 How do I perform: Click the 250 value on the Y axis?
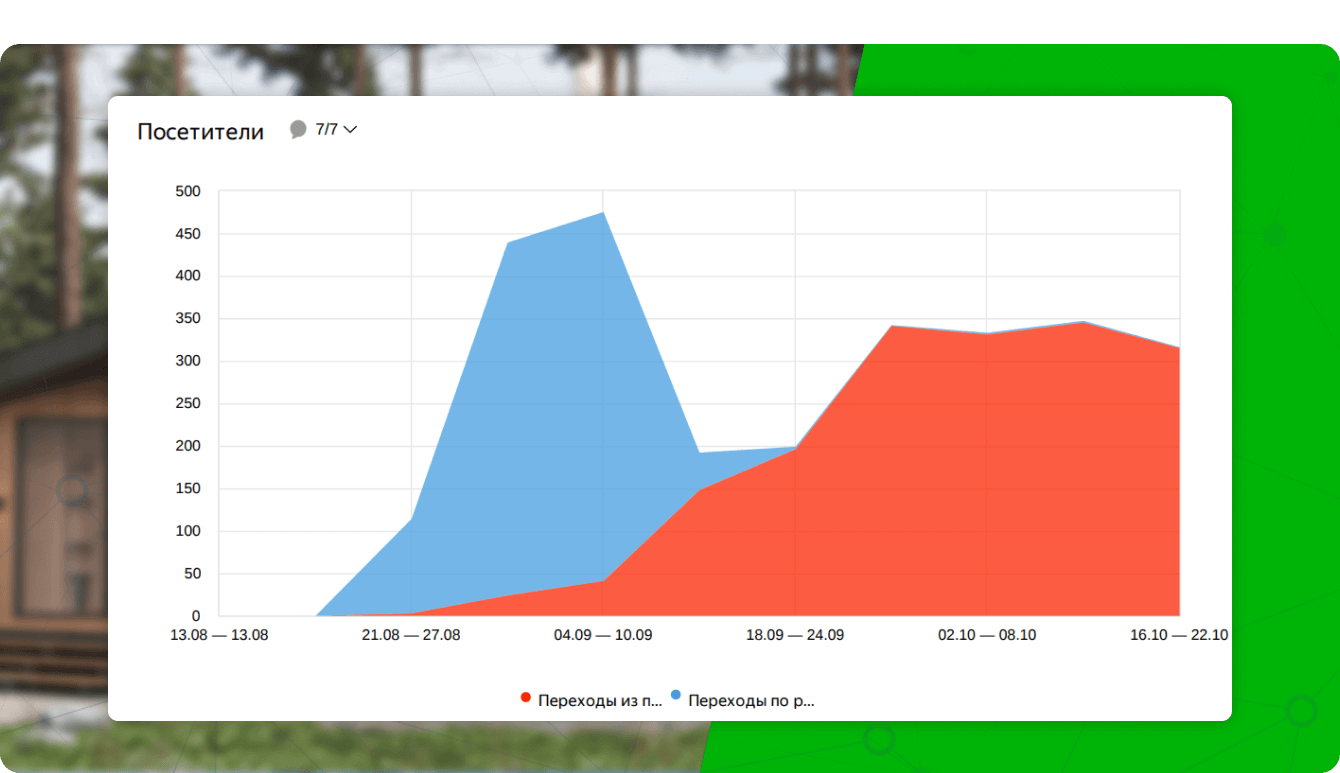coord(188,404)
